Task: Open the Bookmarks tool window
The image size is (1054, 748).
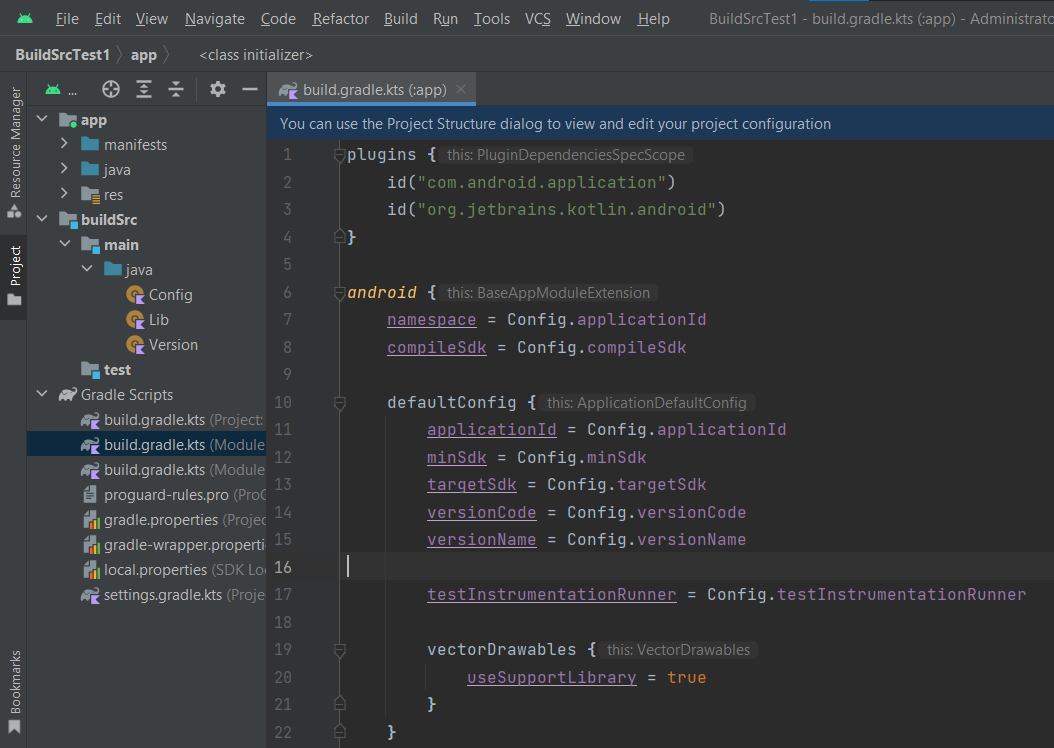Action: point(15,691)
